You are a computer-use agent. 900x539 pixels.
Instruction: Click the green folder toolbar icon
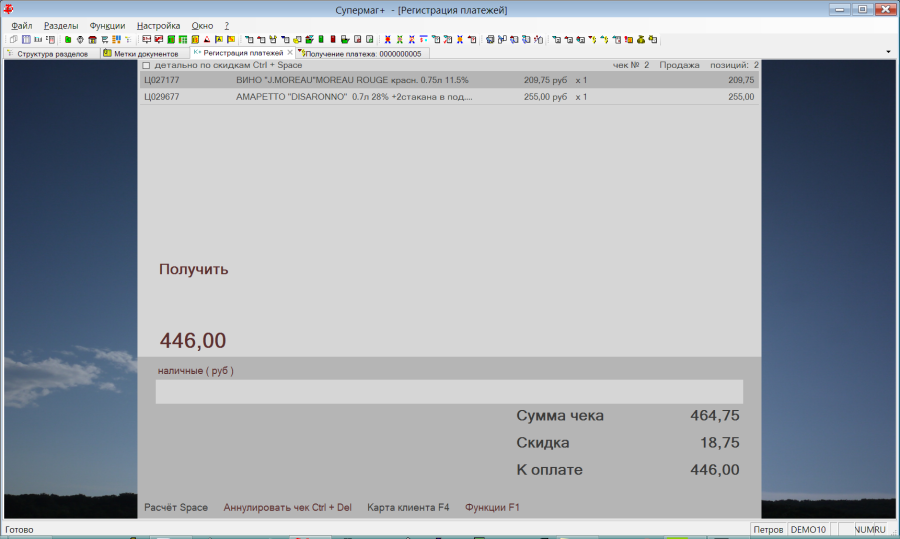point(68,40)
